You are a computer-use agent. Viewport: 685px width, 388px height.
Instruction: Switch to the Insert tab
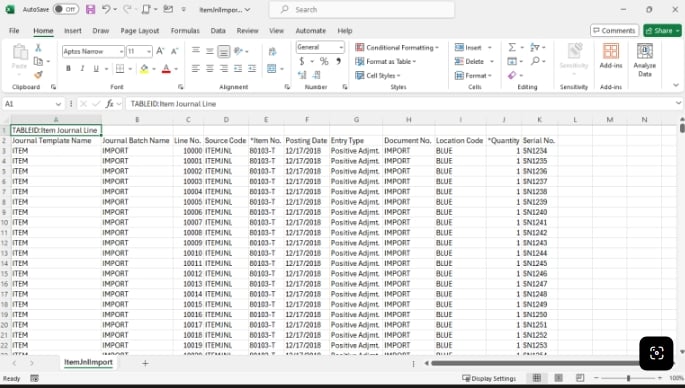coord(73,31)
